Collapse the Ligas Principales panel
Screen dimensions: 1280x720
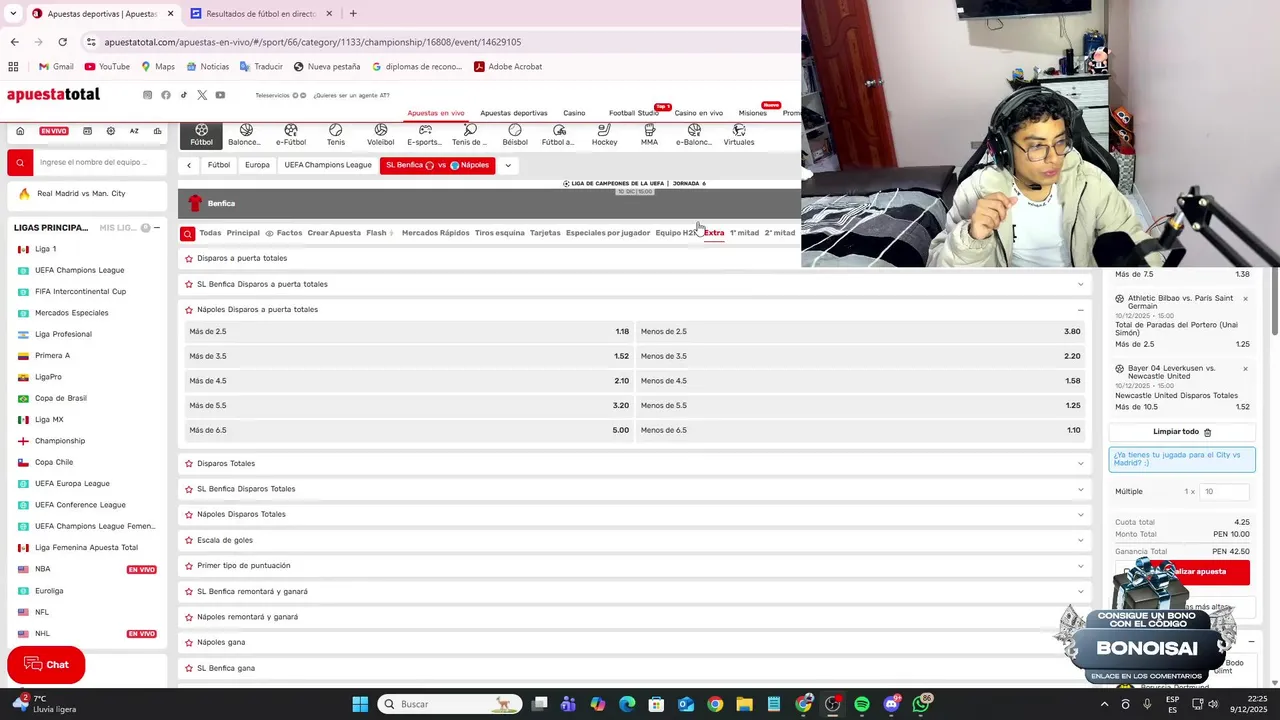coord(156,228)
